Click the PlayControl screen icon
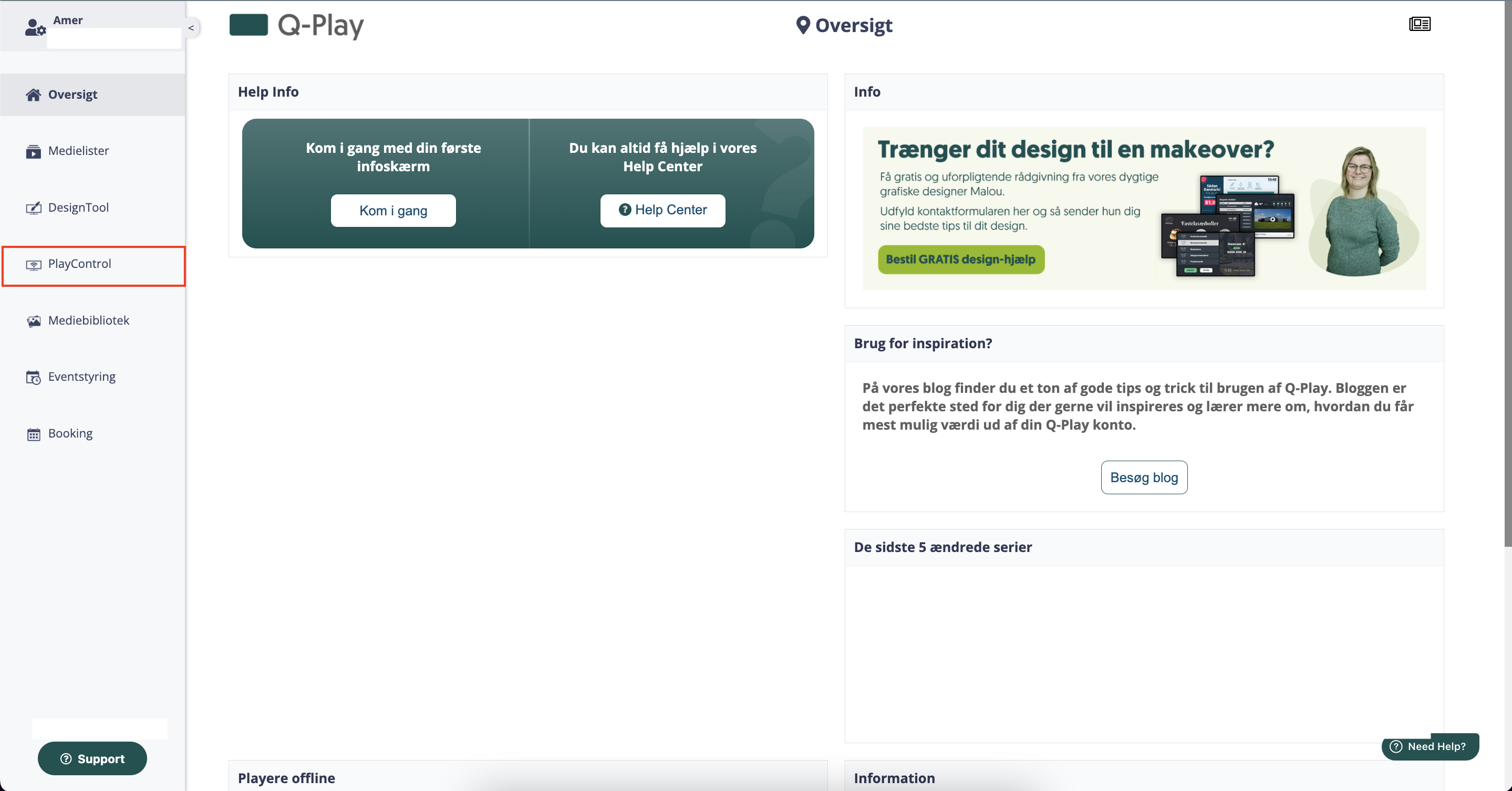1512x791 pixels. (x=34, y=265)
